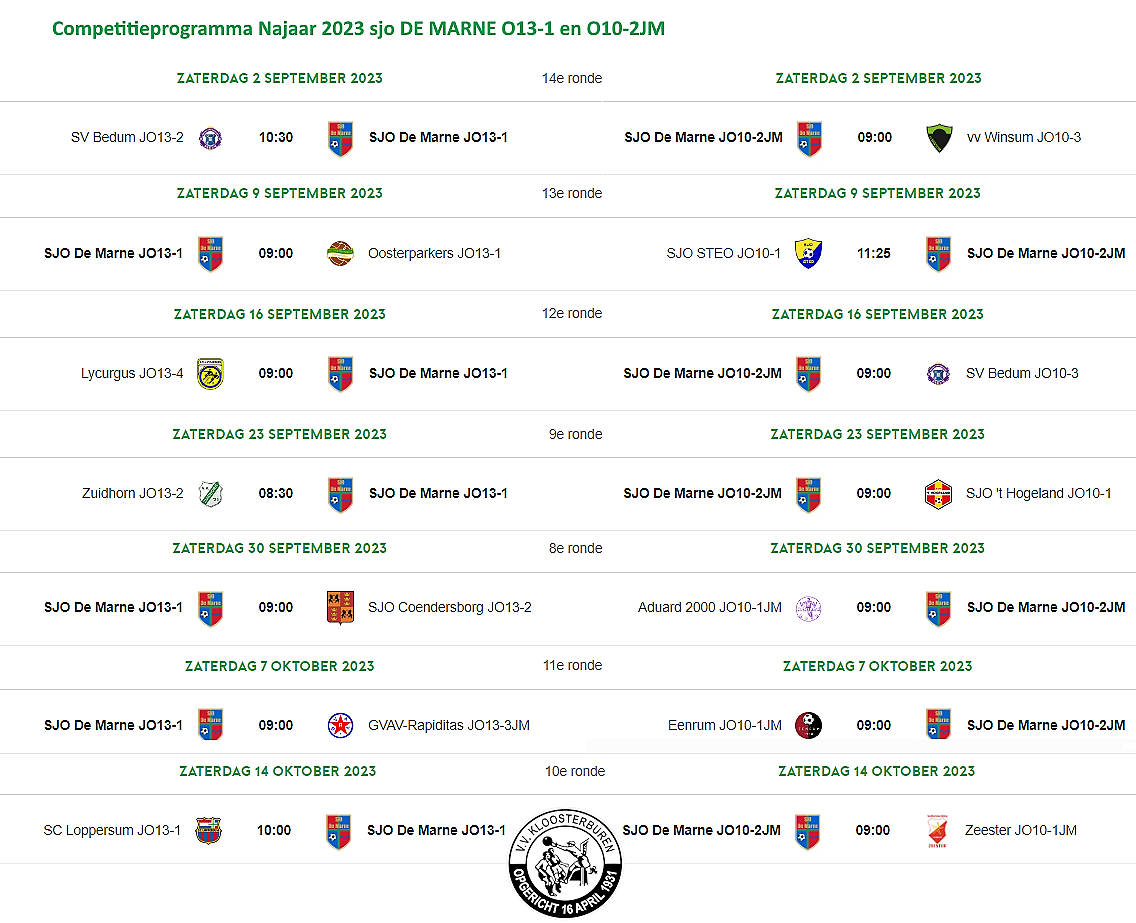Image resolution: width=1136 pixels, height=923 pixels.
Task: Click the Eenrum JO10-1JM round crest
Action: tap(808, 725)
